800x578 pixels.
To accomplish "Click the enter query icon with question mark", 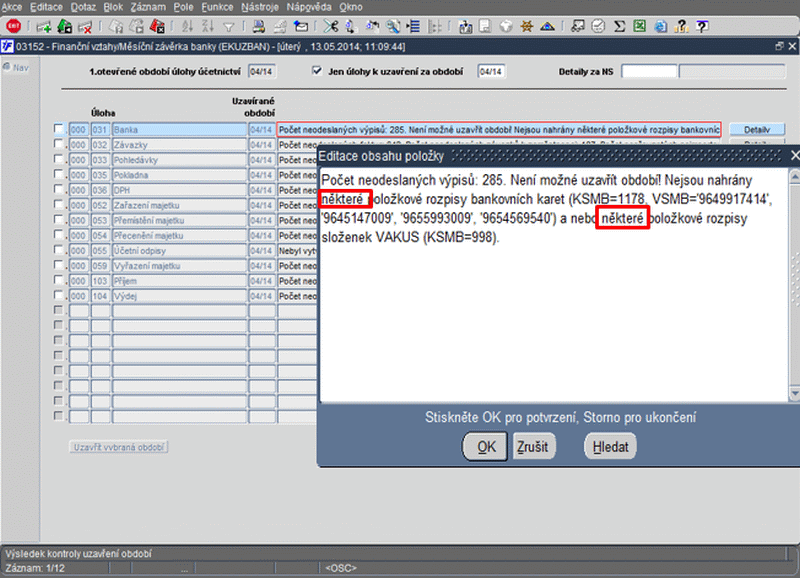I will click(x=116, y=27).
